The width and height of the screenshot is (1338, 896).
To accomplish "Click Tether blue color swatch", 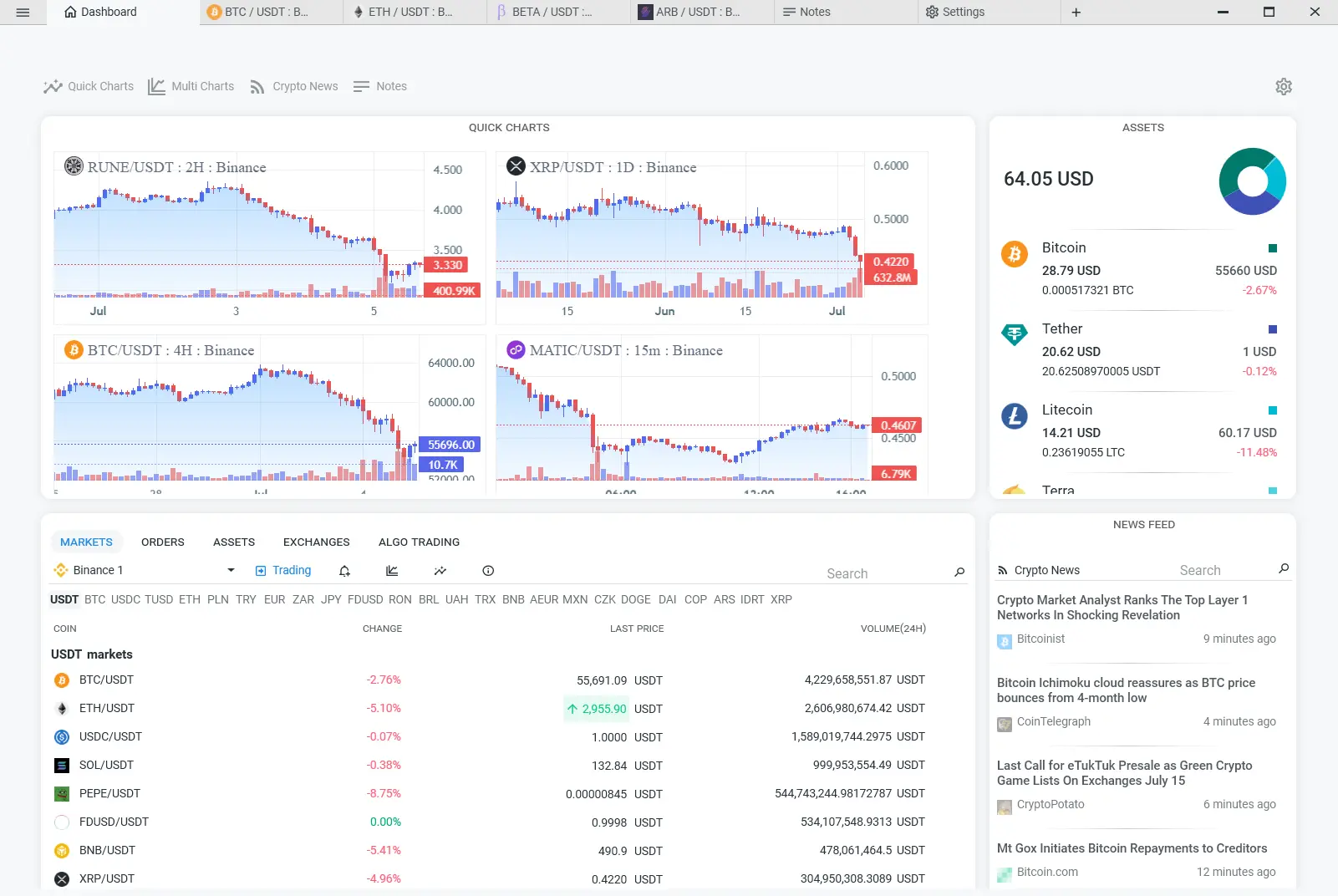I will point(1273,329).
